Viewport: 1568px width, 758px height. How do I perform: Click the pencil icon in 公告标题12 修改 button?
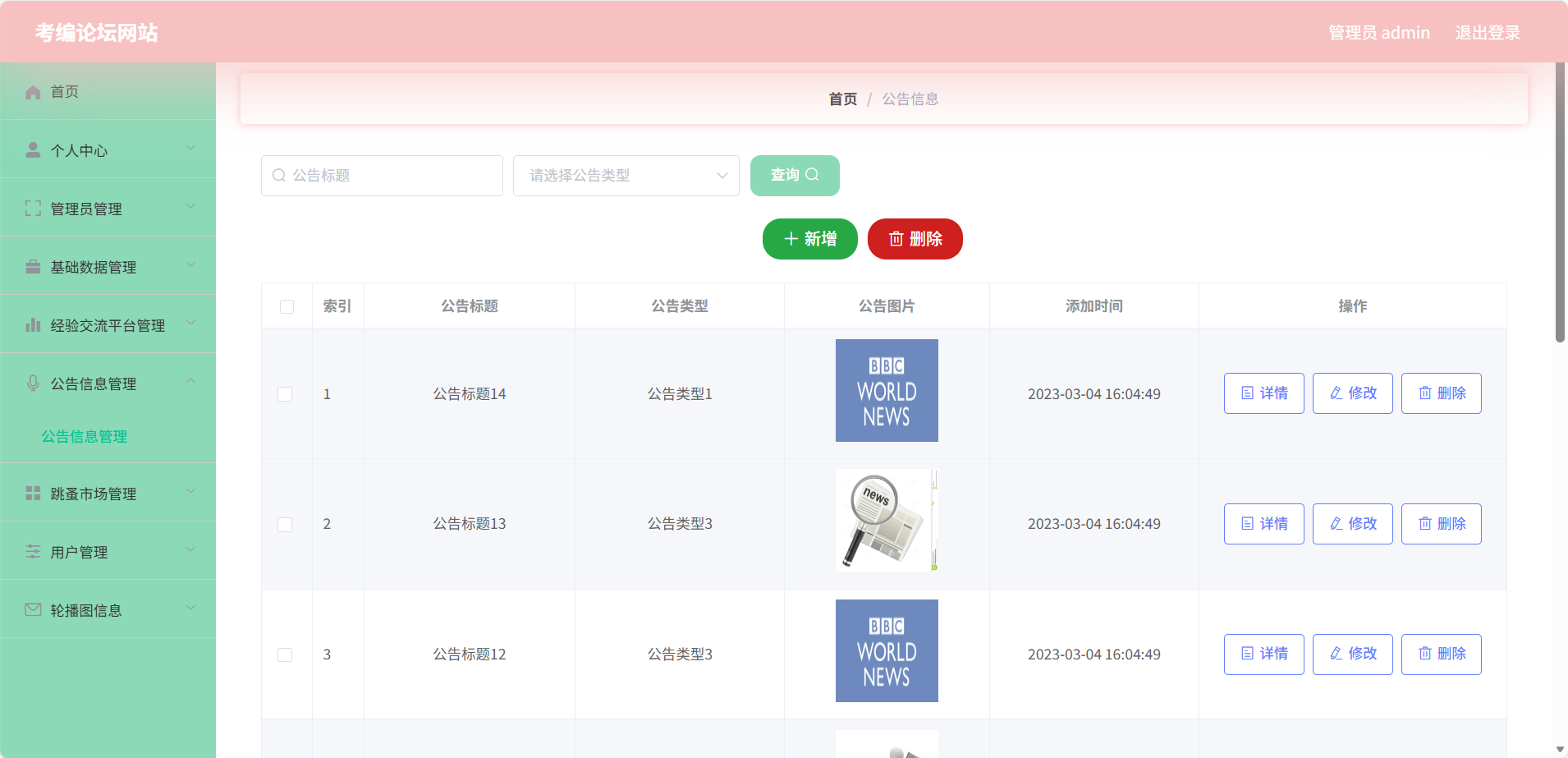tap(1336, 654)
